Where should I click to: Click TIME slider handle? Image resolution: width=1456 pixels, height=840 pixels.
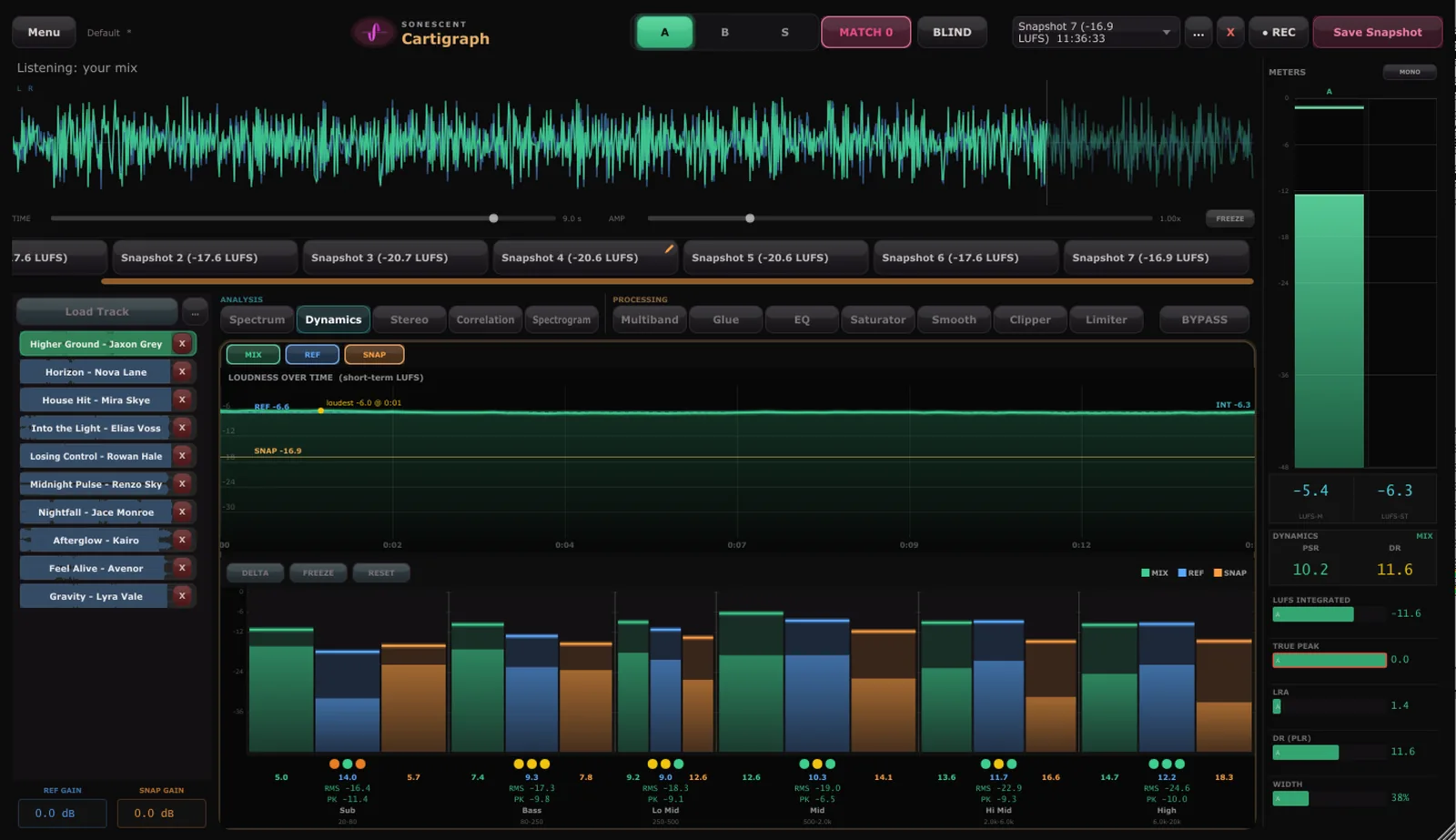point(493,218)
